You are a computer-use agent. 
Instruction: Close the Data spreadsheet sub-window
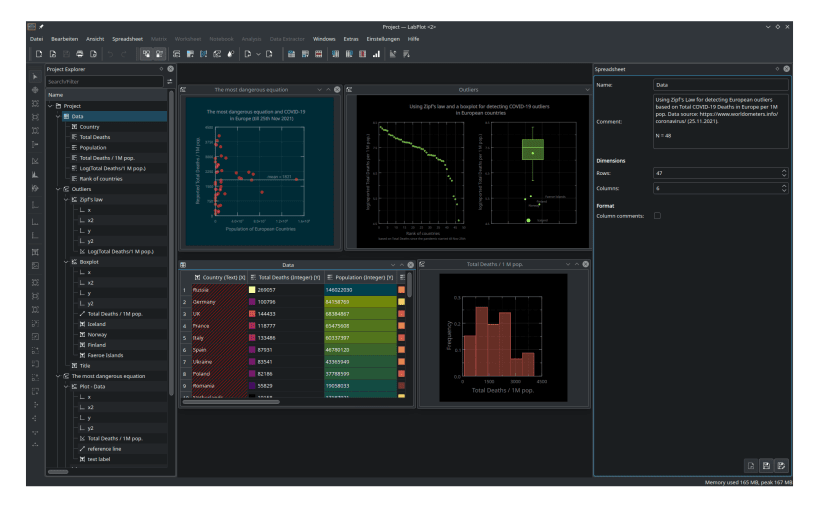pyautogui.click(x=411, y=265)
